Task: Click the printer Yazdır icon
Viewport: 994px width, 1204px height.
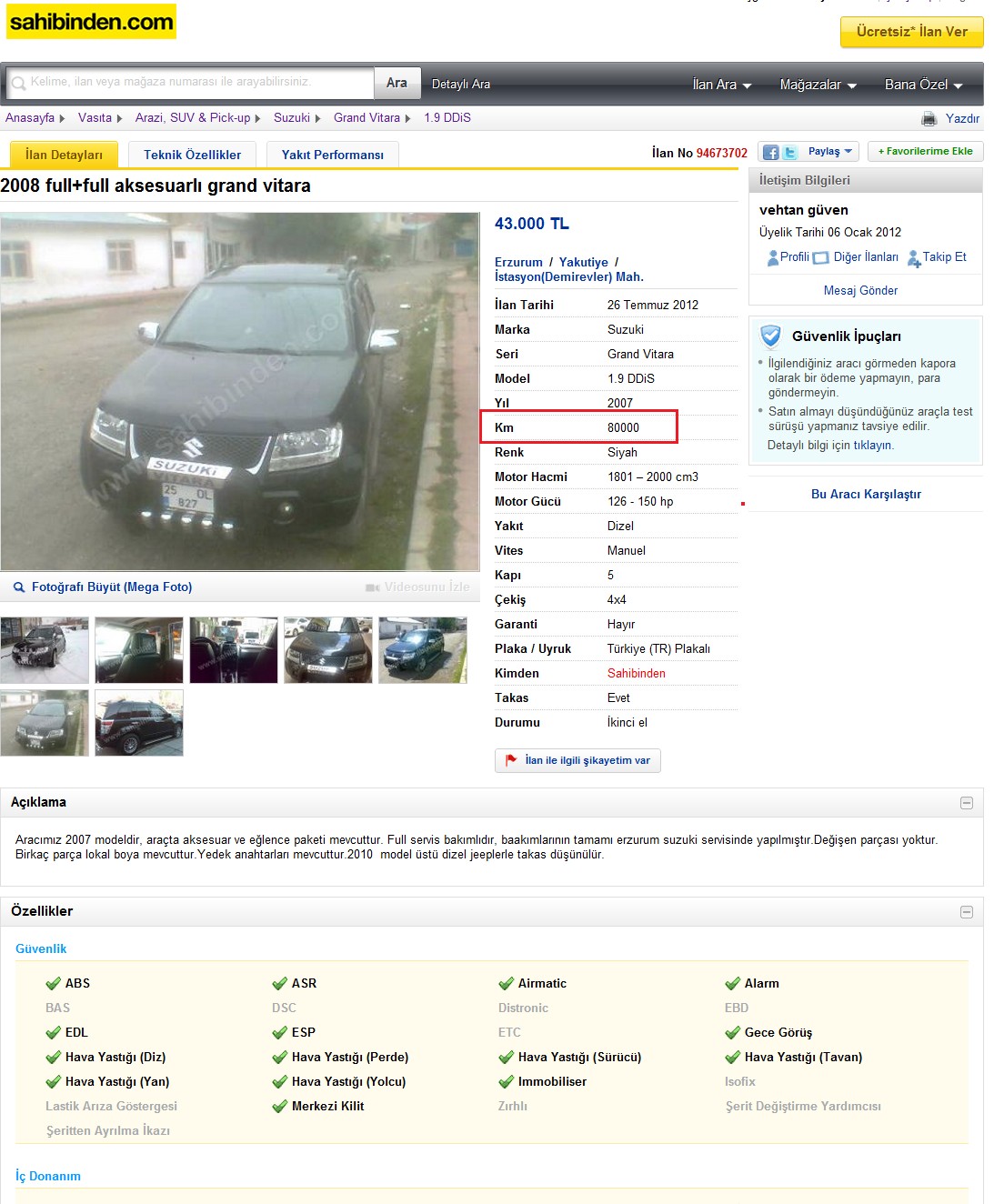Action: pyautogui.click(x=929, y=118)
